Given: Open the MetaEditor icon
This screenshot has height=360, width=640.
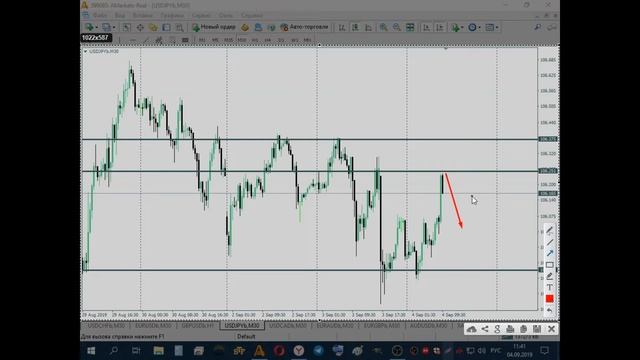Looking at the screenshot, I should (245, 27).
